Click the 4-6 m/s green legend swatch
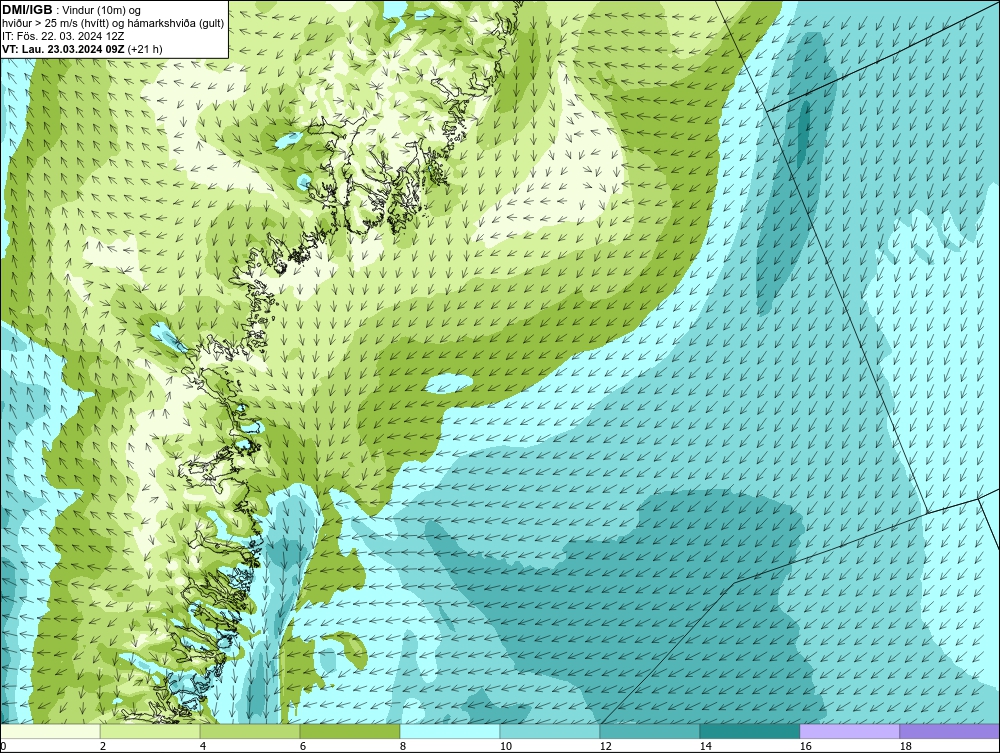Screen dimensions: 1000x753 coord(250,731)
